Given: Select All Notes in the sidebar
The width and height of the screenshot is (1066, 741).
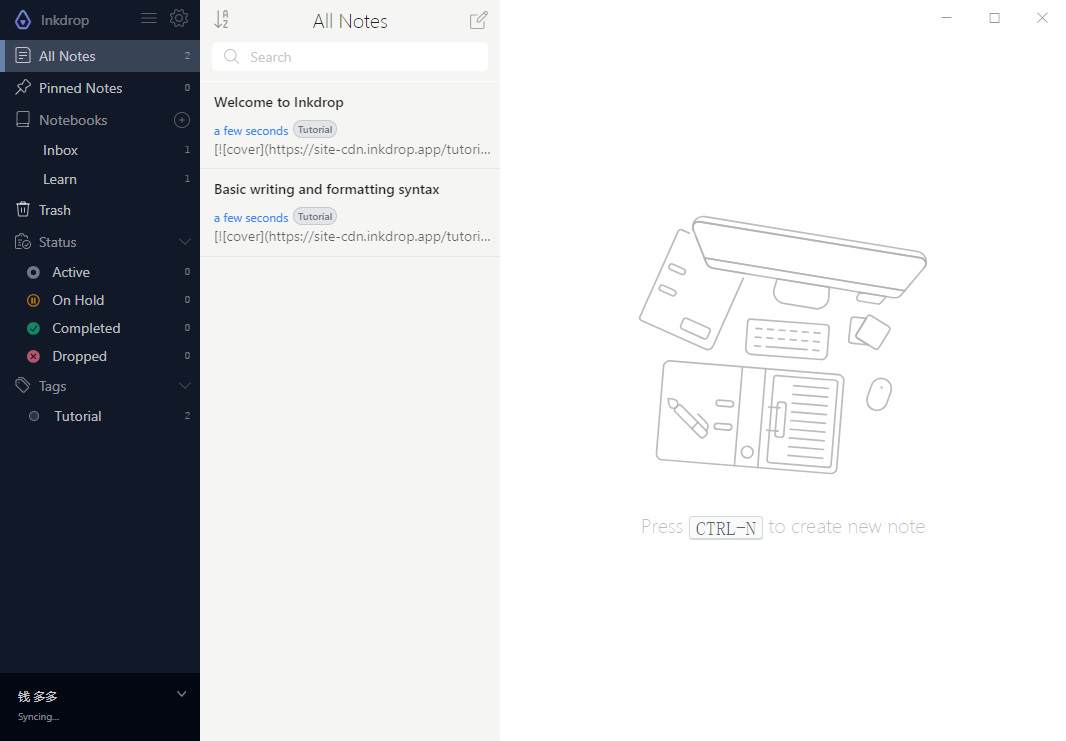Looking at the screenshot, I should [100, 56].
